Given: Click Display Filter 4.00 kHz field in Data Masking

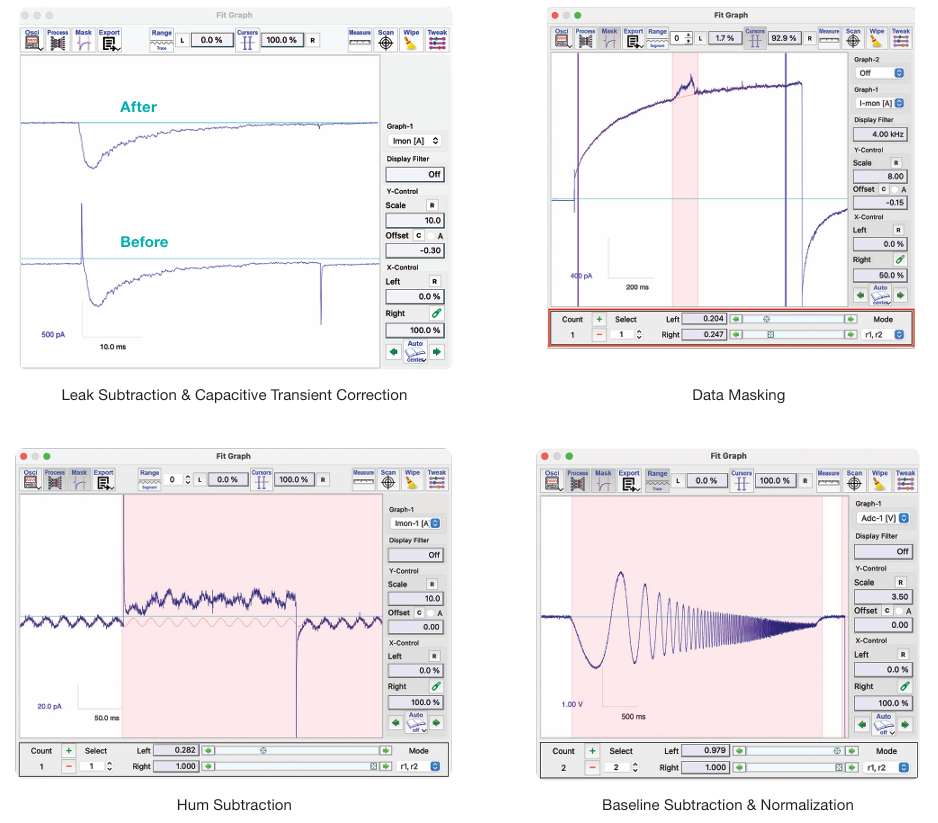Looking at the screenshot, I should coord(880,134).
